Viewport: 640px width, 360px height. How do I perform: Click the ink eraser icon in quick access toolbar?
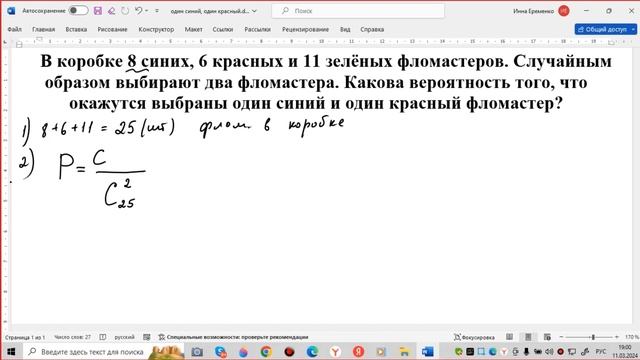(x=111, y=11)
